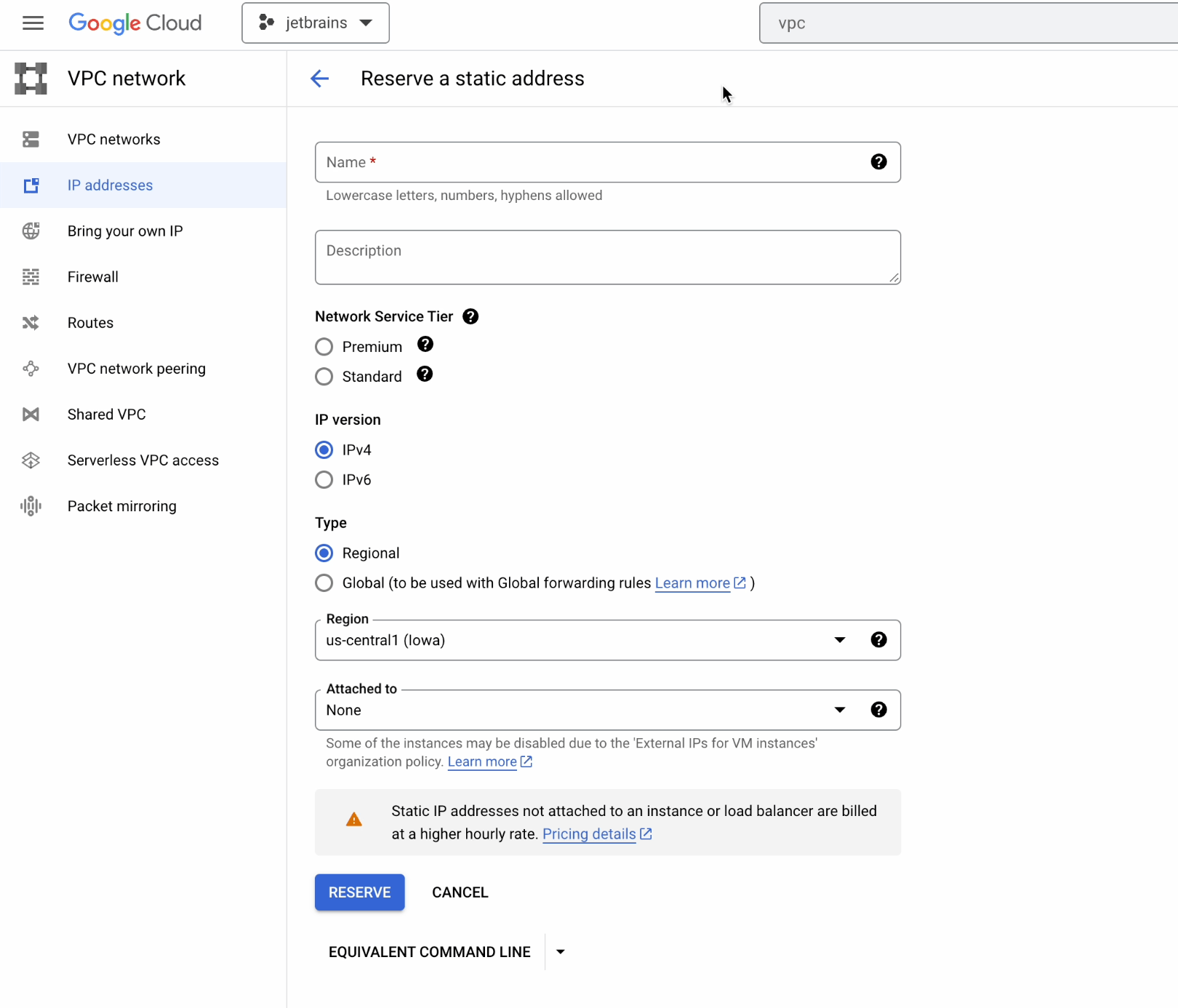Viewport: 1178px width, 1008px height.
Task: Open VPC network peering page
Action: tap(136, 369)
